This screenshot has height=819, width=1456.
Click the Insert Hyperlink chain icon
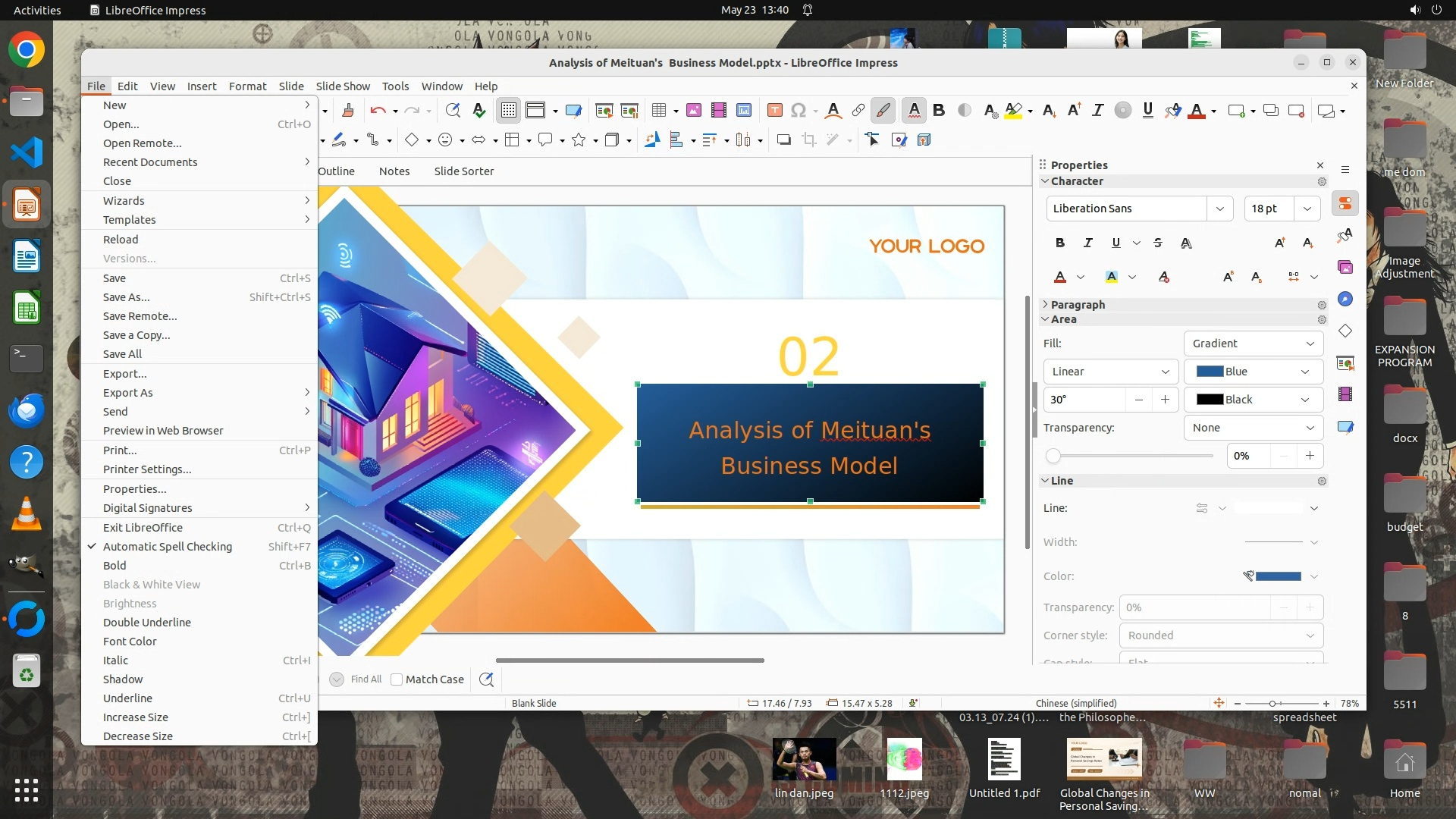[858, 111]
